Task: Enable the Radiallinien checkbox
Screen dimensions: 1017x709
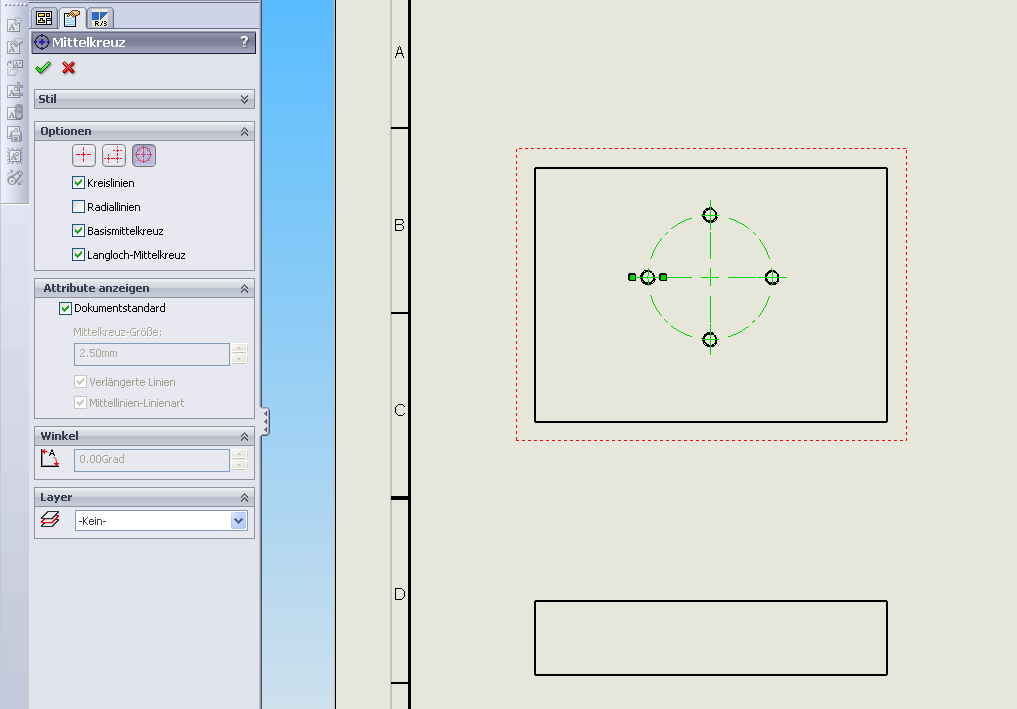Action: click(78, 207)
